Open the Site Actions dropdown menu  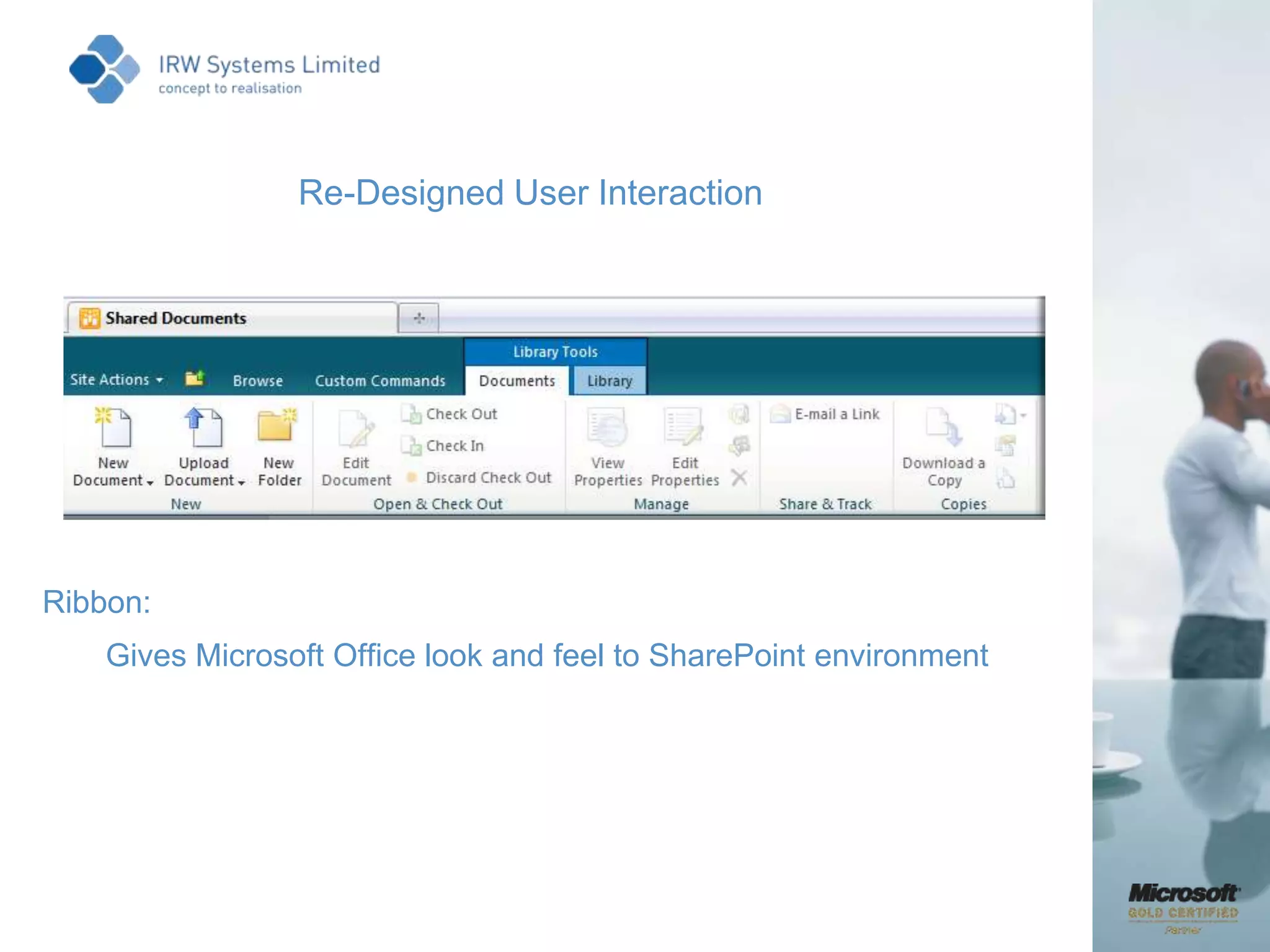pyautogui.click(x=116, y=379)
